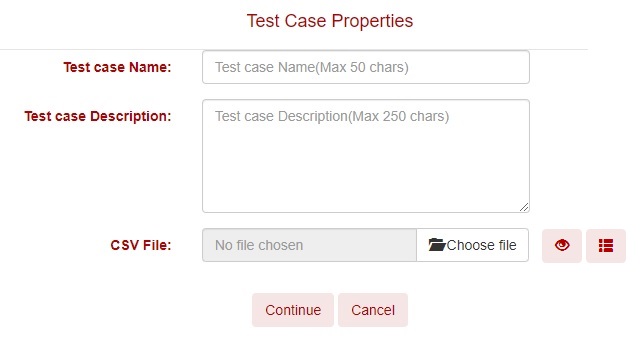Click into the Test case Description textarea
The height and width of the screenshot is (361, 640).
[366, 156]
